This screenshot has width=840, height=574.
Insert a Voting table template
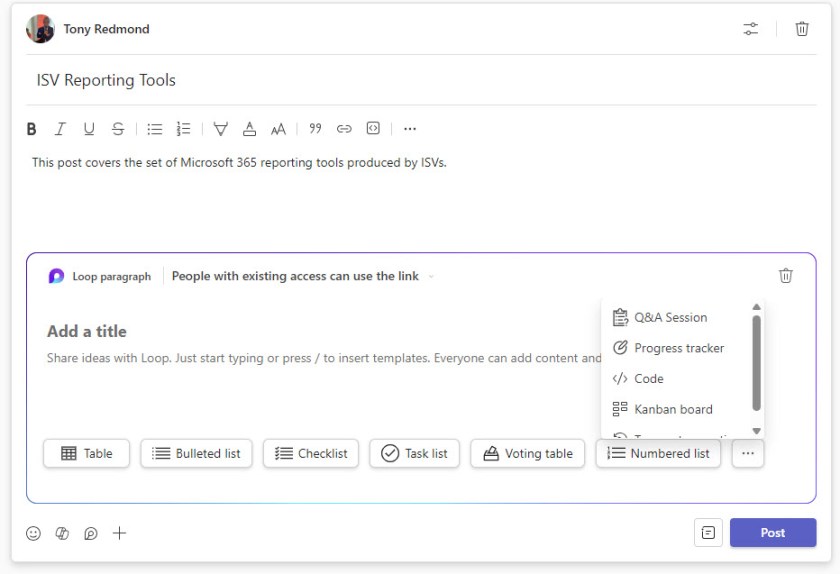click(x=528, y=453)
